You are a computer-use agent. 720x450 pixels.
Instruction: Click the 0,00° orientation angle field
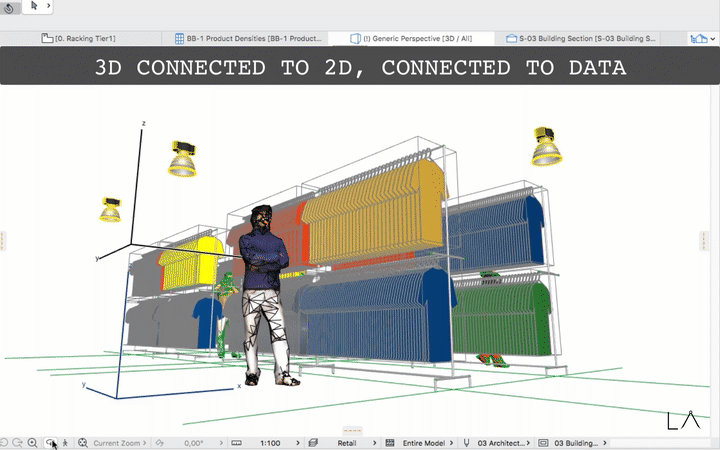click(194, 442)
